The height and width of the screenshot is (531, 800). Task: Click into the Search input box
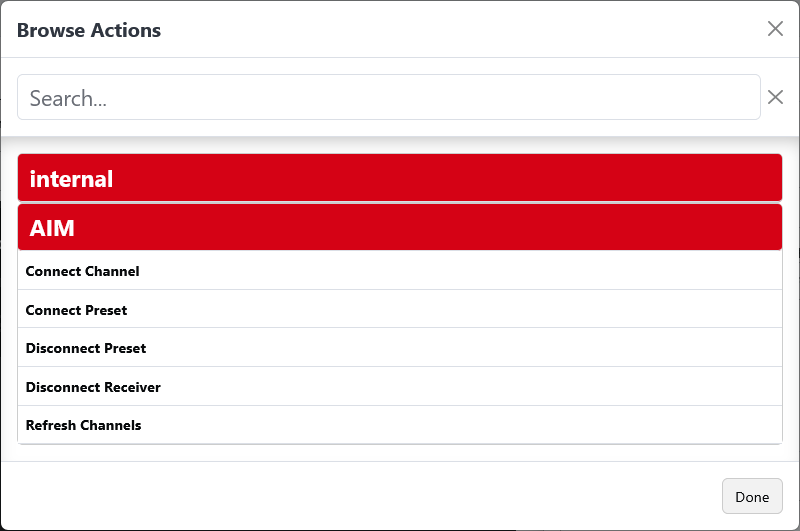[388, 97]
